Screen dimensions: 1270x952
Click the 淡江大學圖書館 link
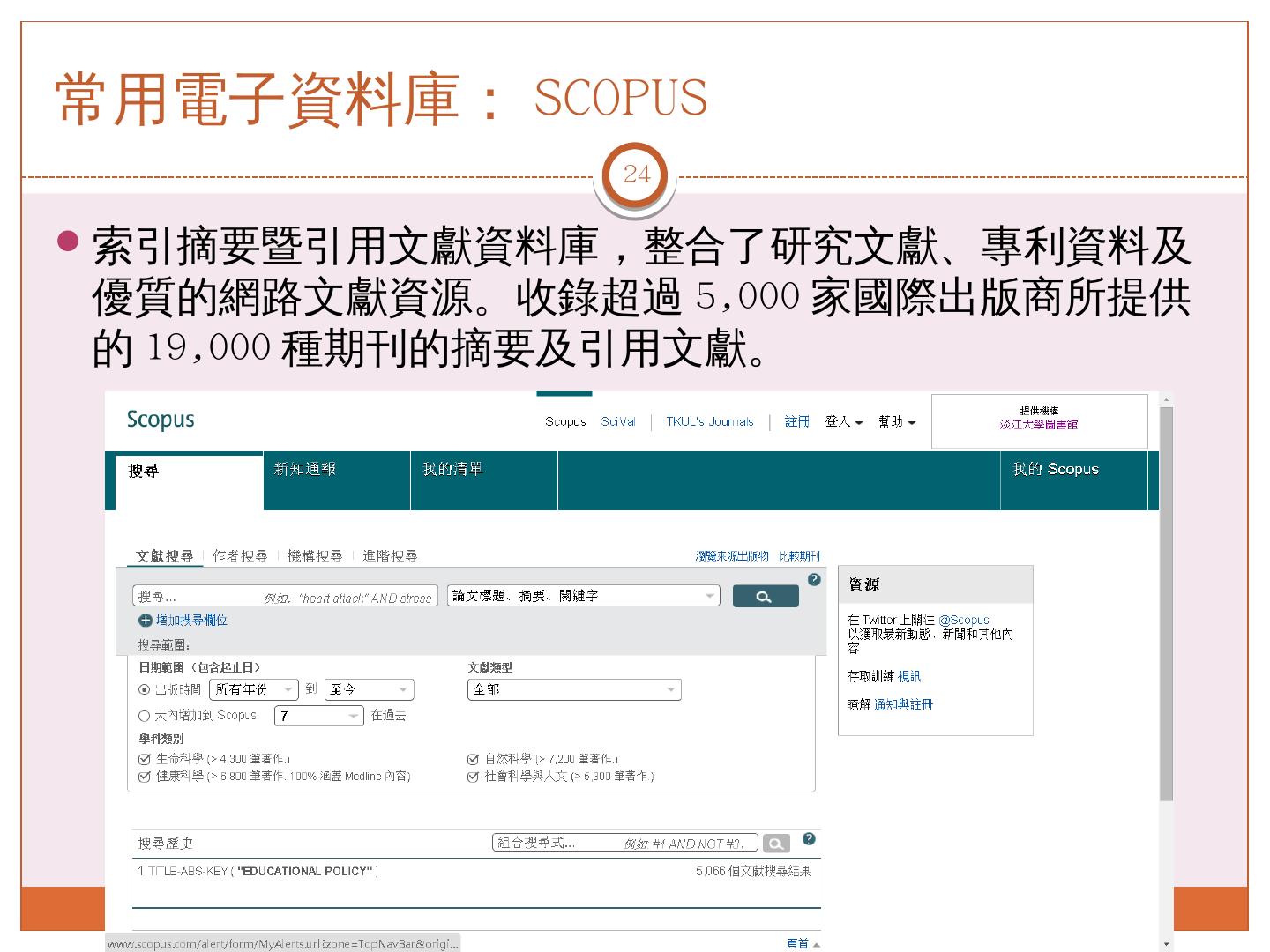pos(1039,424)
